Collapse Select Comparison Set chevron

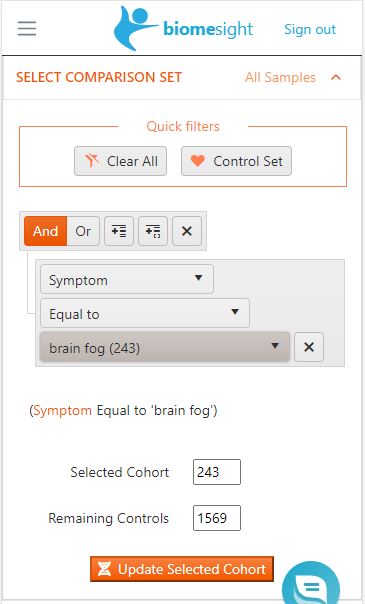tap(336, 77)
